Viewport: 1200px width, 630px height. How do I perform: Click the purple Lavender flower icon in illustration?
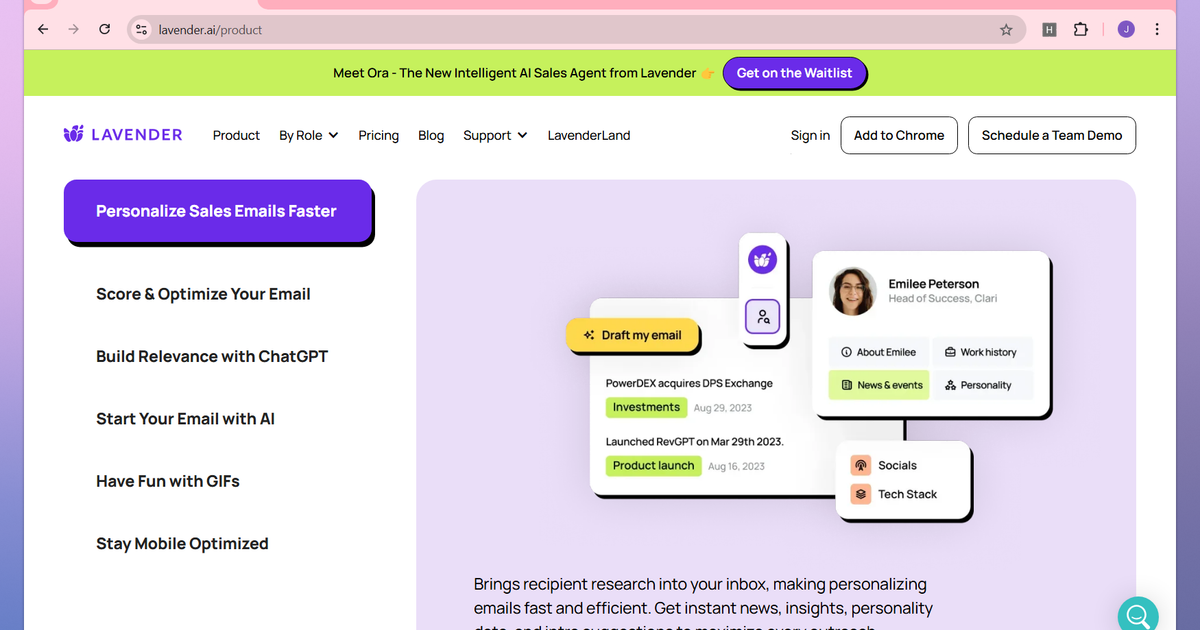pos(763,260)
